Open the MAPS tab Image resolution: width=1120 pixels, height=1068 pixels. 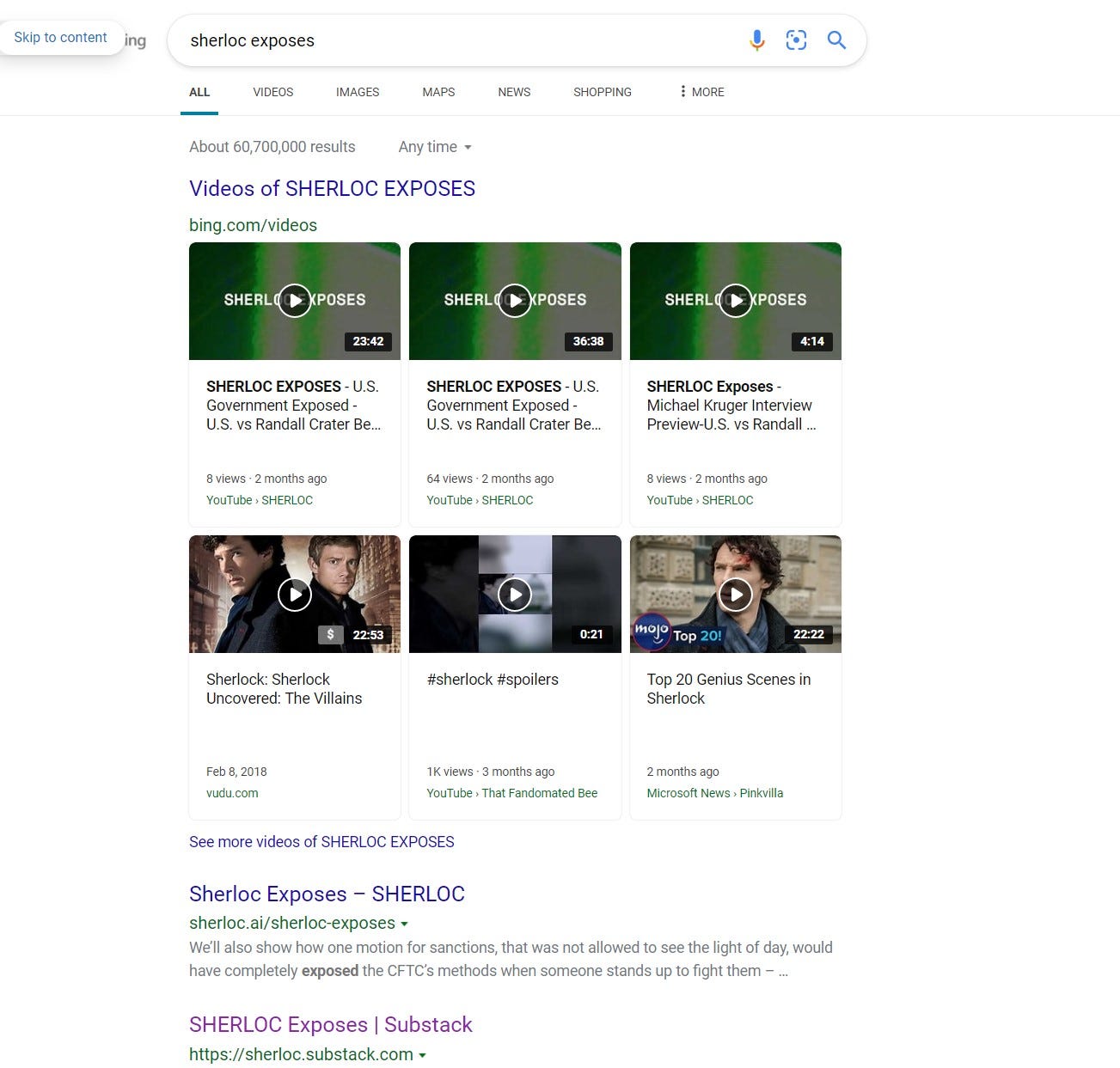(x=438, y=92)
